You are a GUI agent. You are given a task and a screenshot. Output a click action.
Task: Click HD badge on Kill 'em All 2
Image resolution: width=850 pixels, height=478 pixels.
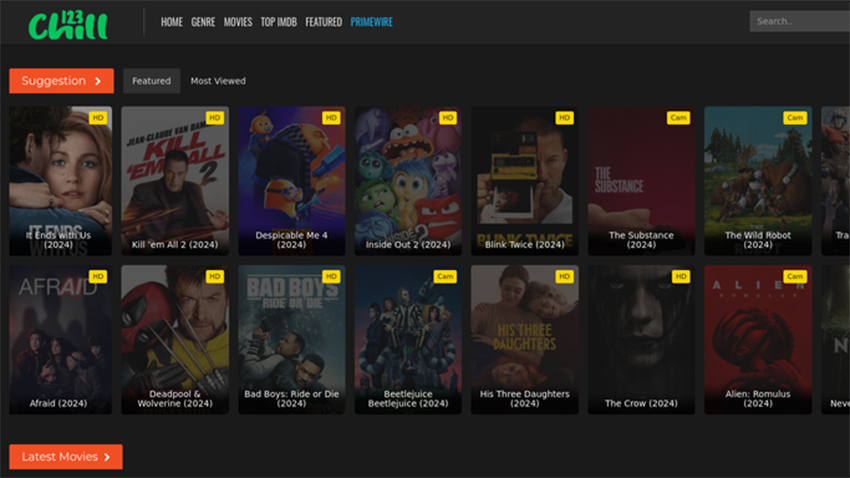pos(215,118)
